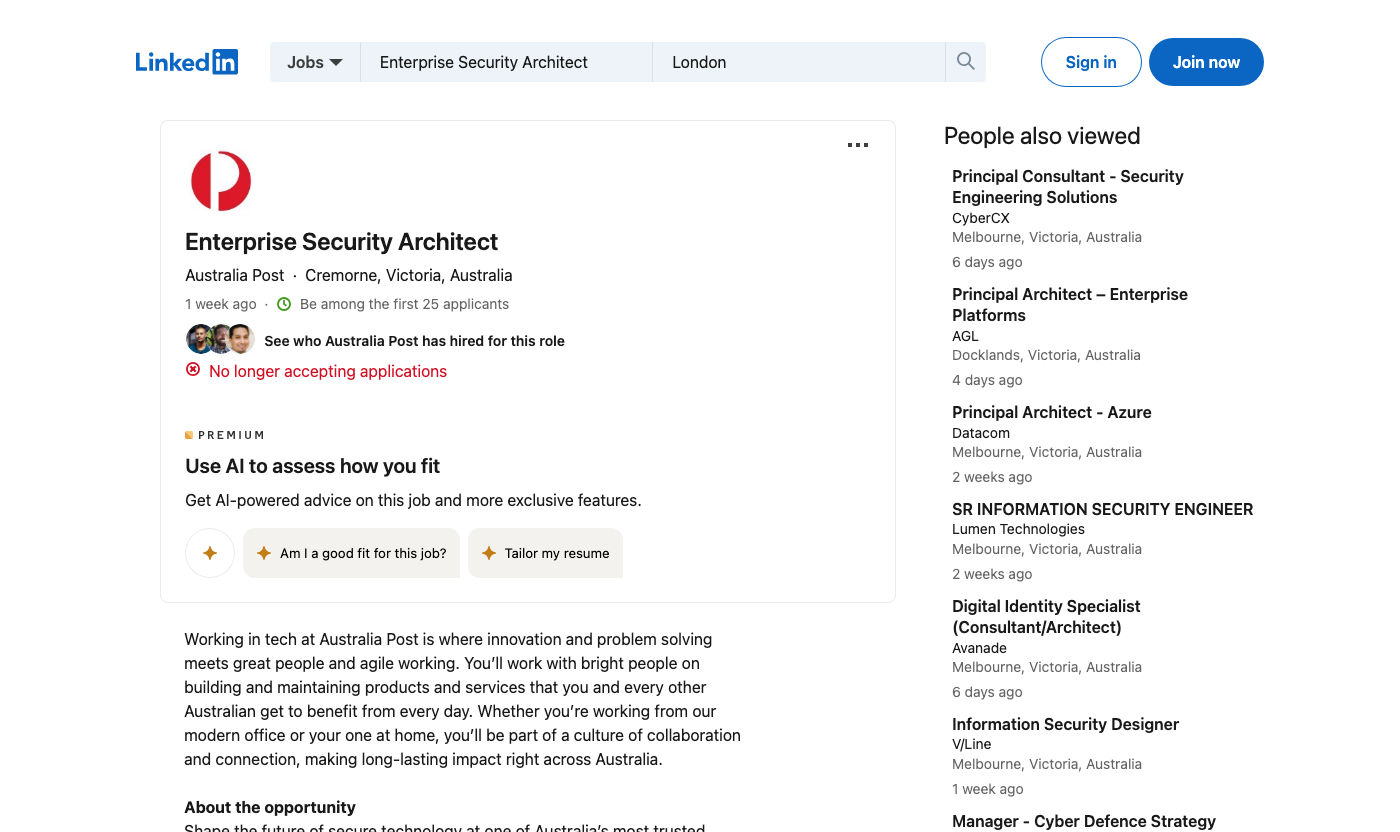Click the sparkle icon on Tailor my resume
The height and width of the screenshot is (832, 1400).
(489, 553)
